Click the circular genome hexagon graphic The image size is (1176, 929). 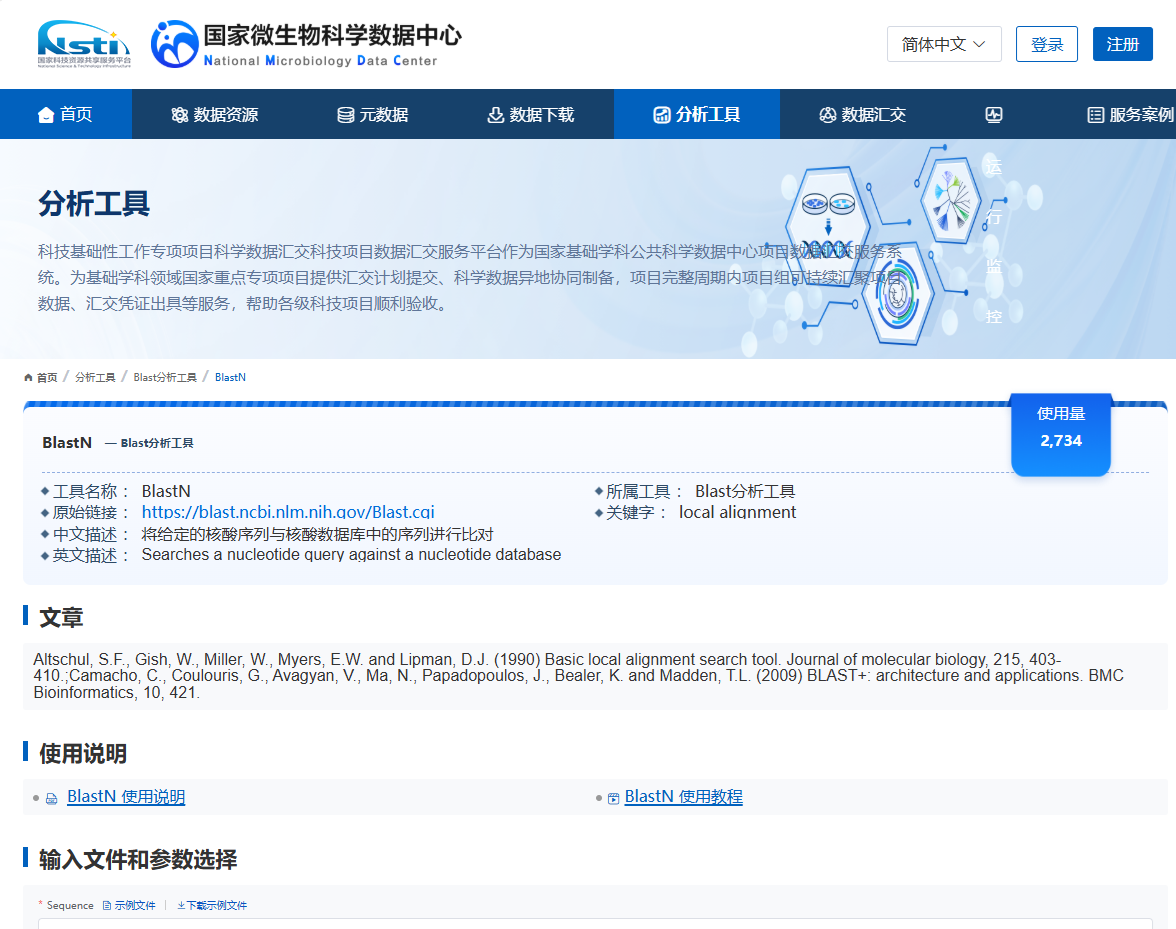click(903, 292)
